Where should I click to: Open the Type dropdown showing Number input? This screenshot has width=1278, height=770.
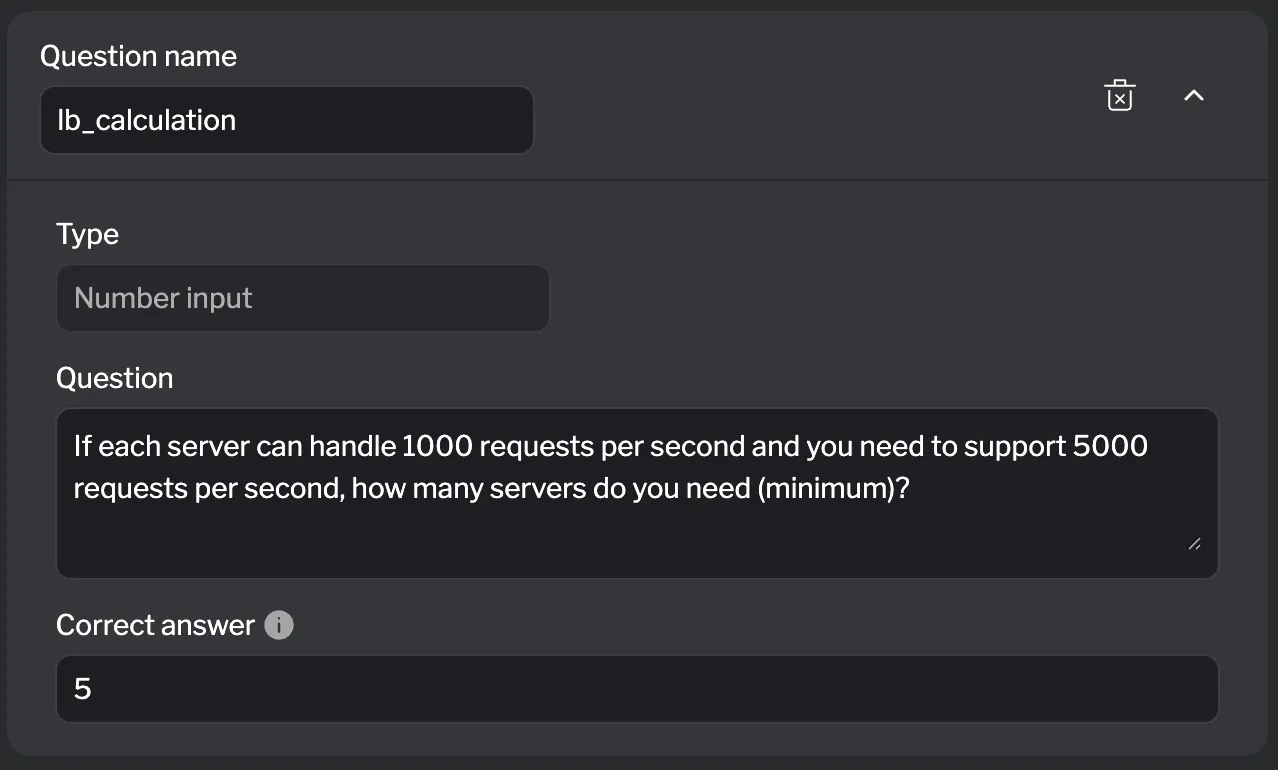(302, 298)
